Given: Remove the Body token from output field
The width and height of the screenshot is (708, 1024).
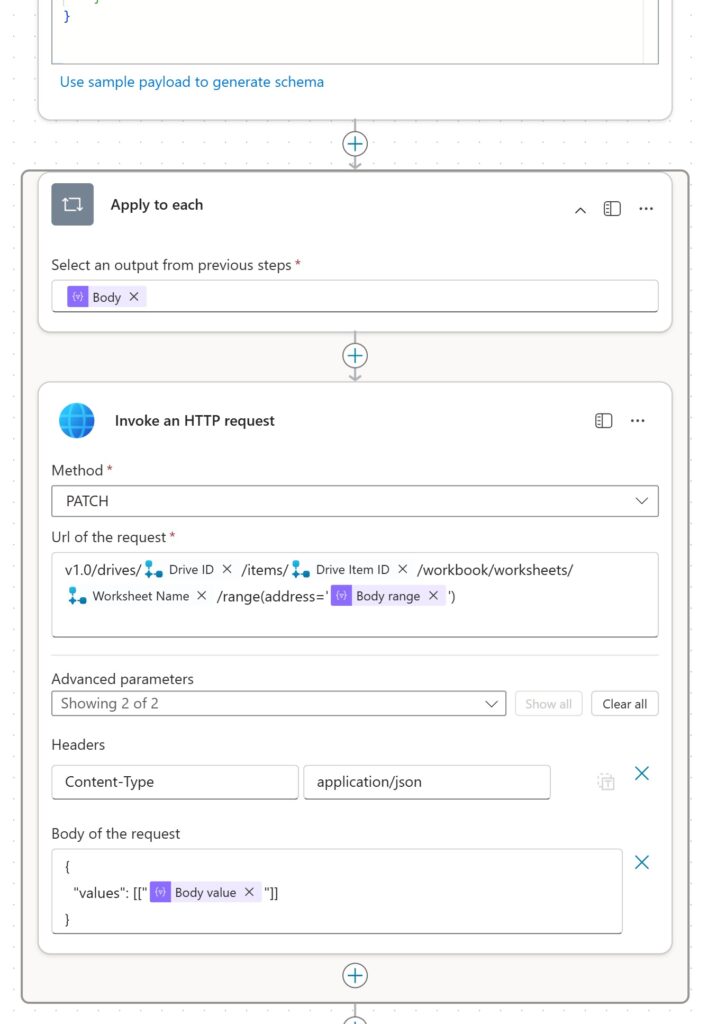Looking at the screenshot, I should (134, 297).
